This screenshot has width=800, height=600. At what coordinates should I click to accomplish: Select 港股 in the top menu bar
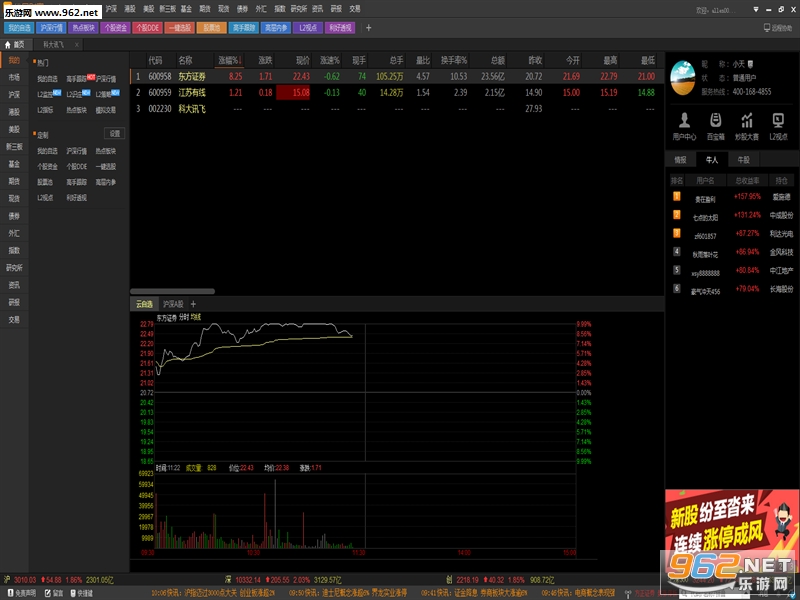(130, 9)
